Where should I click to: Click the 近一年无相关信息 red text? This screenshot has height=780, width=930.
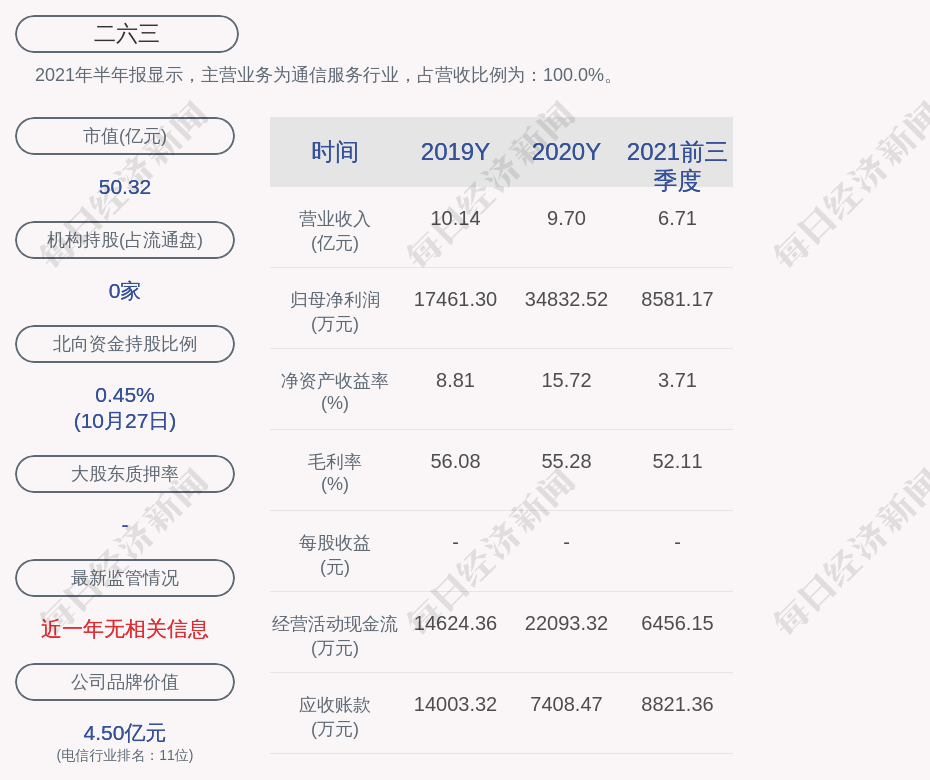pyautogui.click(x=124, y=630)
